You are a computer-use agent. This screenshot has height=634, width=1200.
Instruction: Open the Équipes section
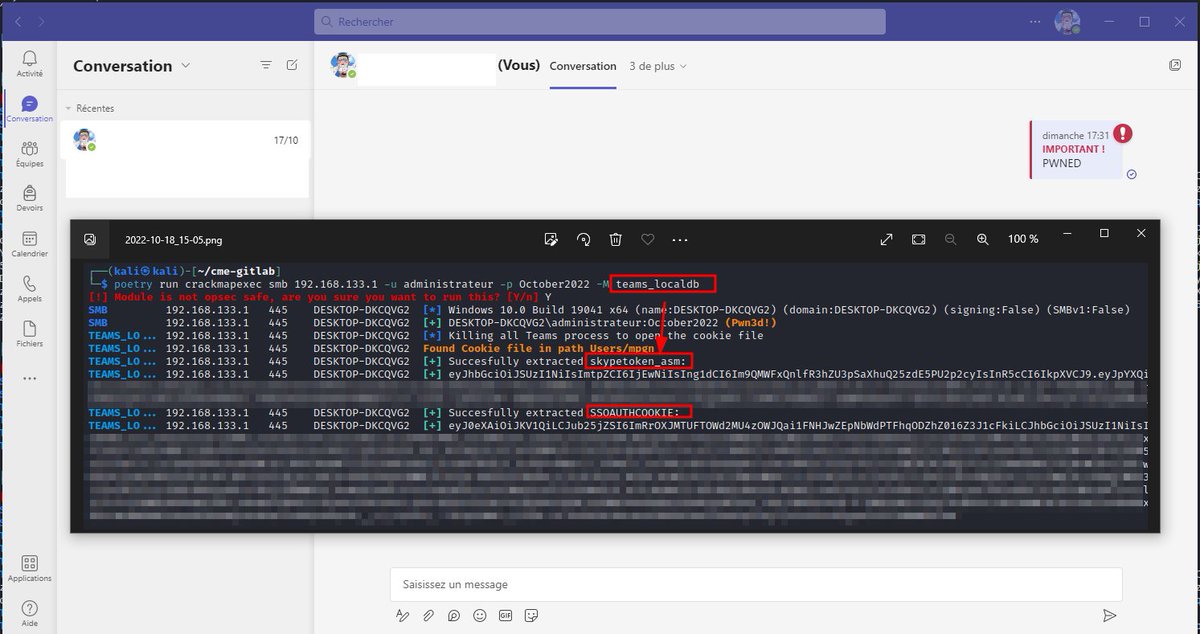click(x=30, y=153)
